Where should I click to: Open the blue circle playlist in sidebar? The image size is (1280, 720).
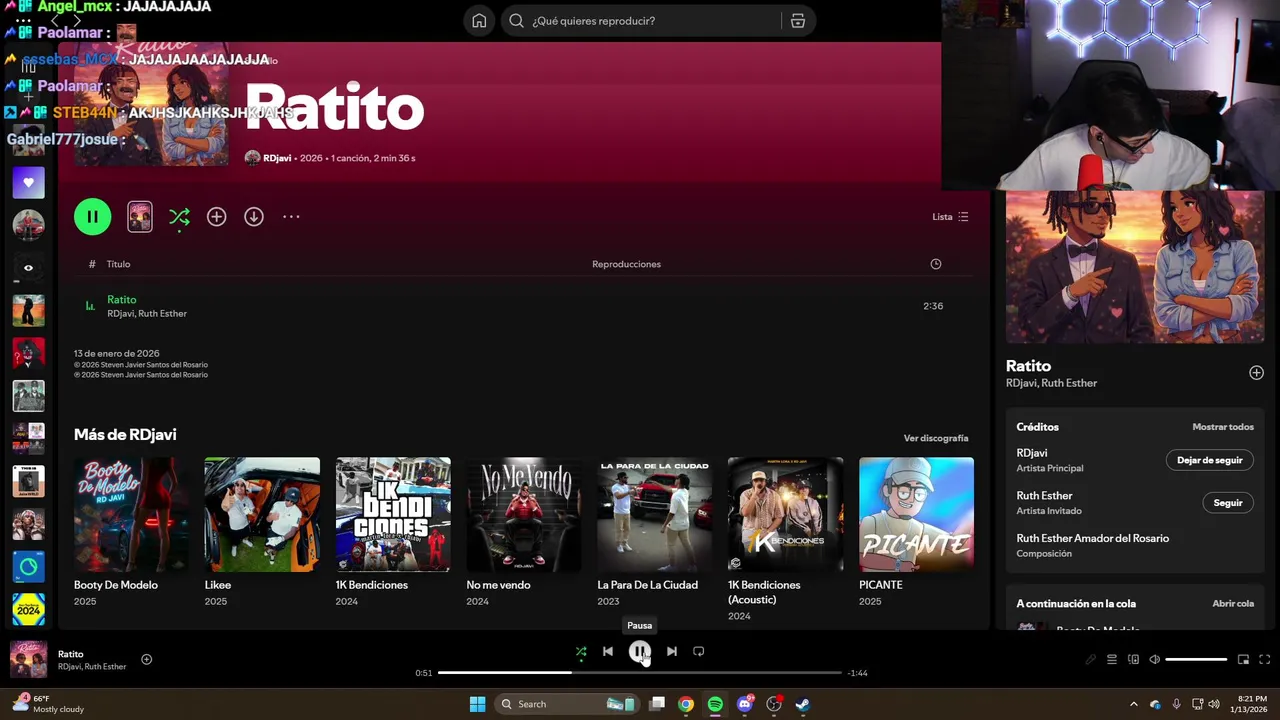click(28, 567)
